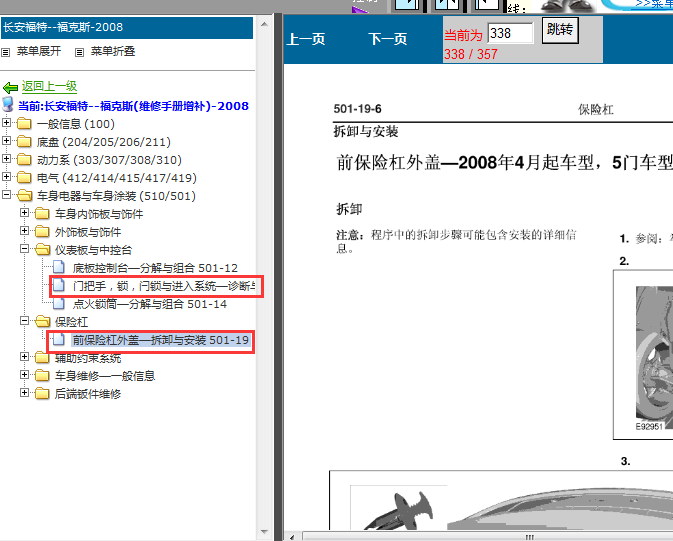
Task: Click the 跳转 jump button
Action: [x=560, y=30]
